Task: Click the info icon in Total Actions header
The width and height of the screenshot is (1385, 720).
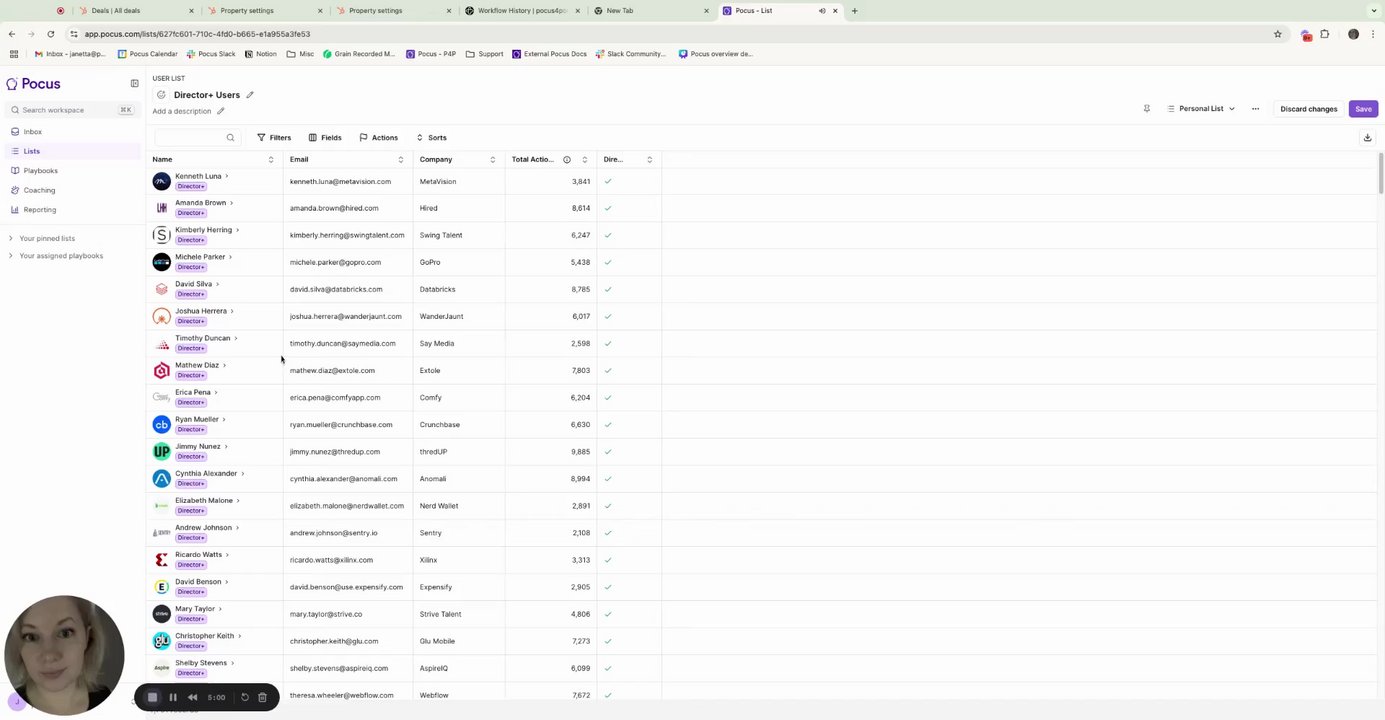Action: 567,160
